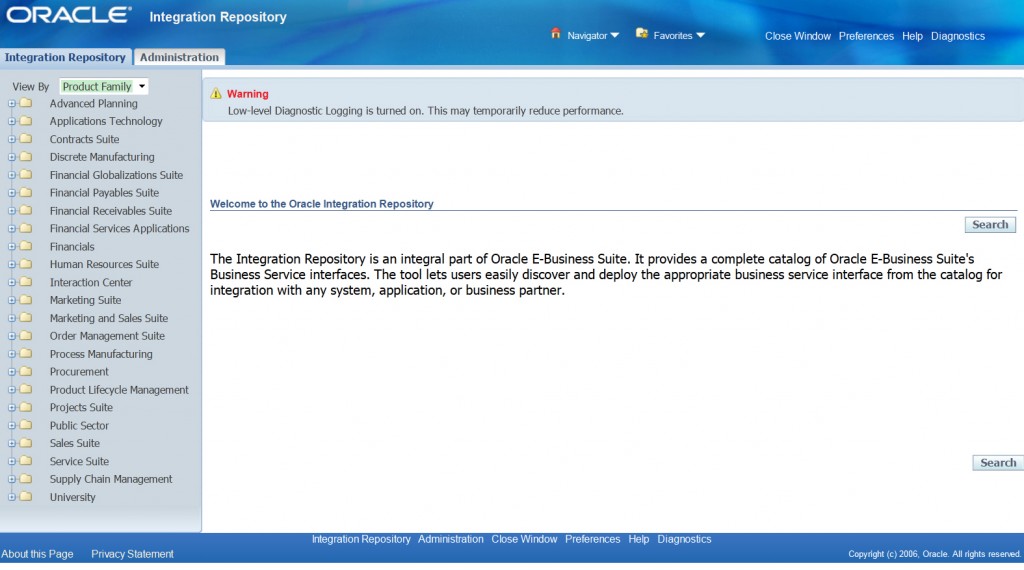The image size is (1024, 570).
Task: Select Applications Technology in the tree
Action: [106, 121]
